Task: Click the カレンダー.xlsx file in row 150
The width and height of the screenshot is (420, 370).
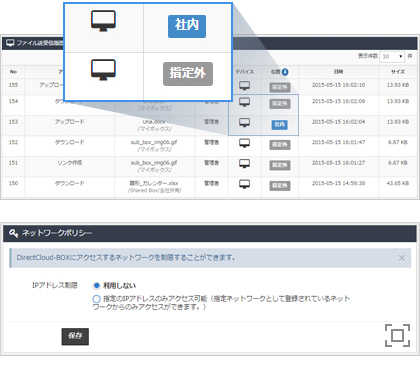Action: [x=154, y=183]
